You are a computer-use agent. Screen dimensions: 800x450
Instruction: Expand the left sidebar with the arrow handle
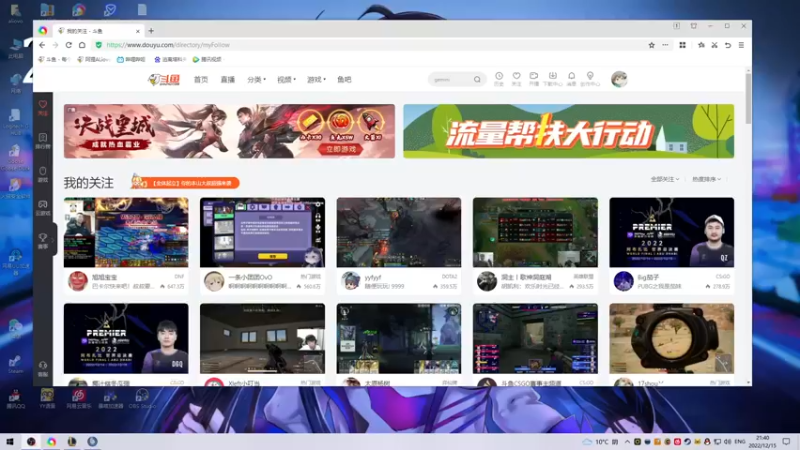tap(54, 240)
